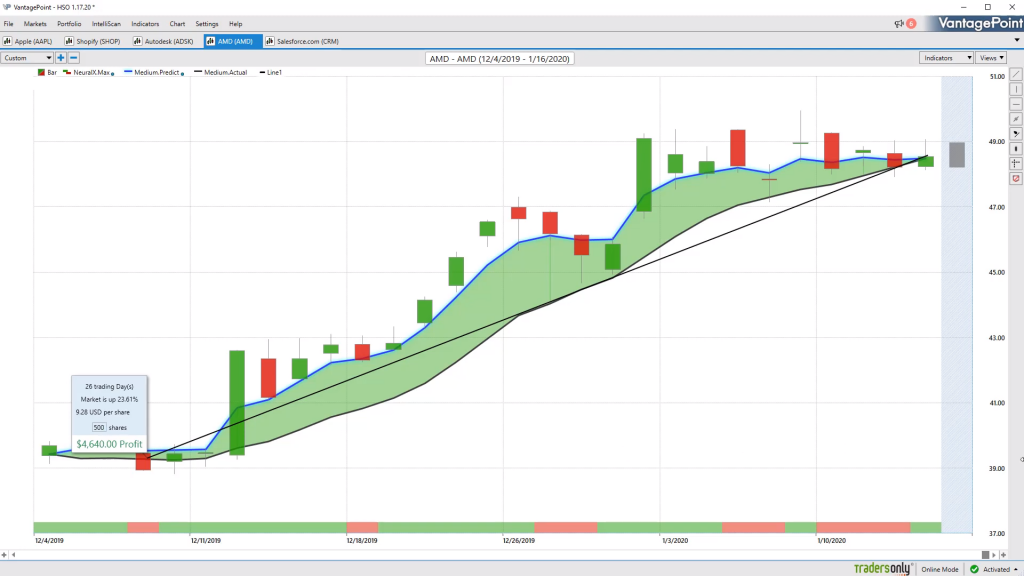Viewport: 1024px width, 576px height.
Task: Click the 49.00 price axis label
Action: [x=997, y=142]
